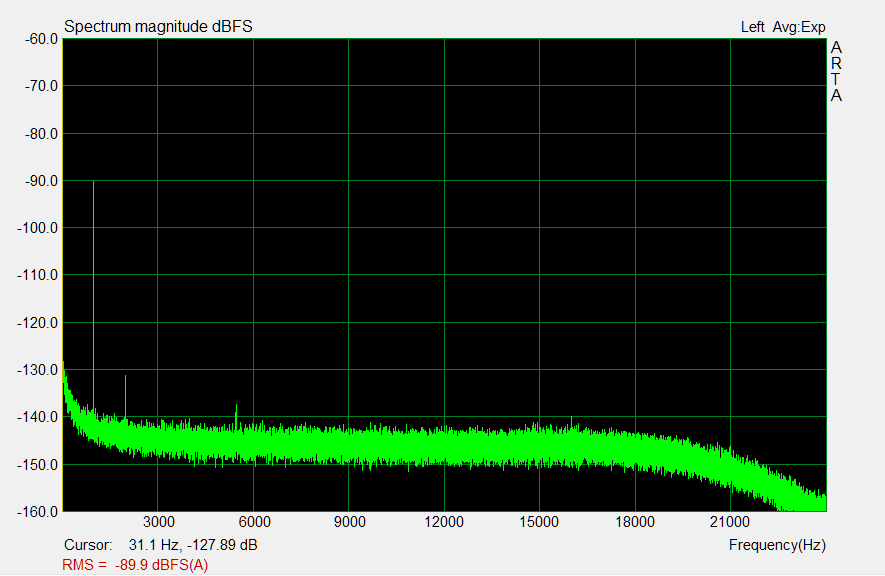Click the -140.0 y-axis label
Viewport: 885px width, 576px height.
pos(38,417)
